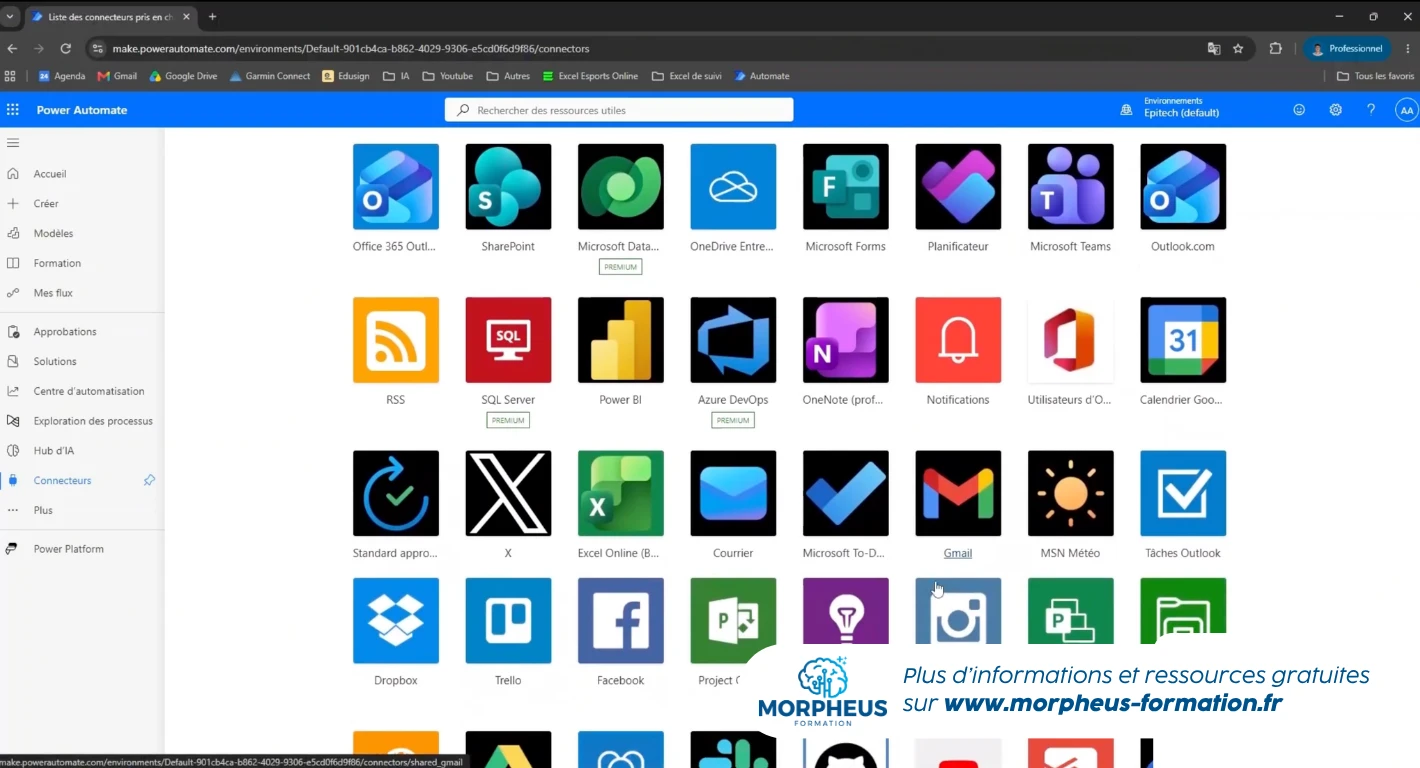
Task: Unpin Connecteurs from the navigation
Action: click(149, 480)
